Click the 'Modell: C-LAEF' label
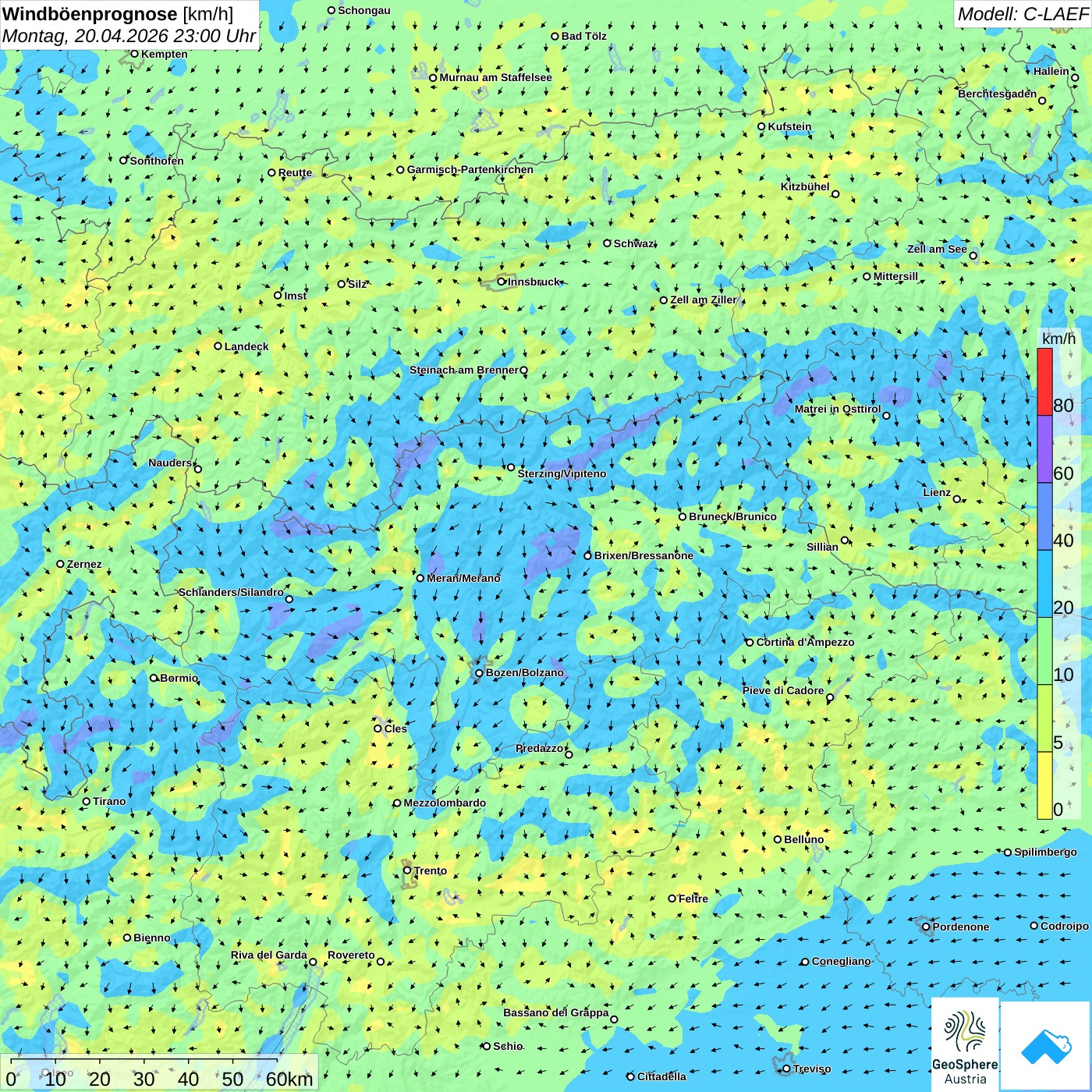The height and width of the screenshot is (1092, 1092). (1023, 14)
